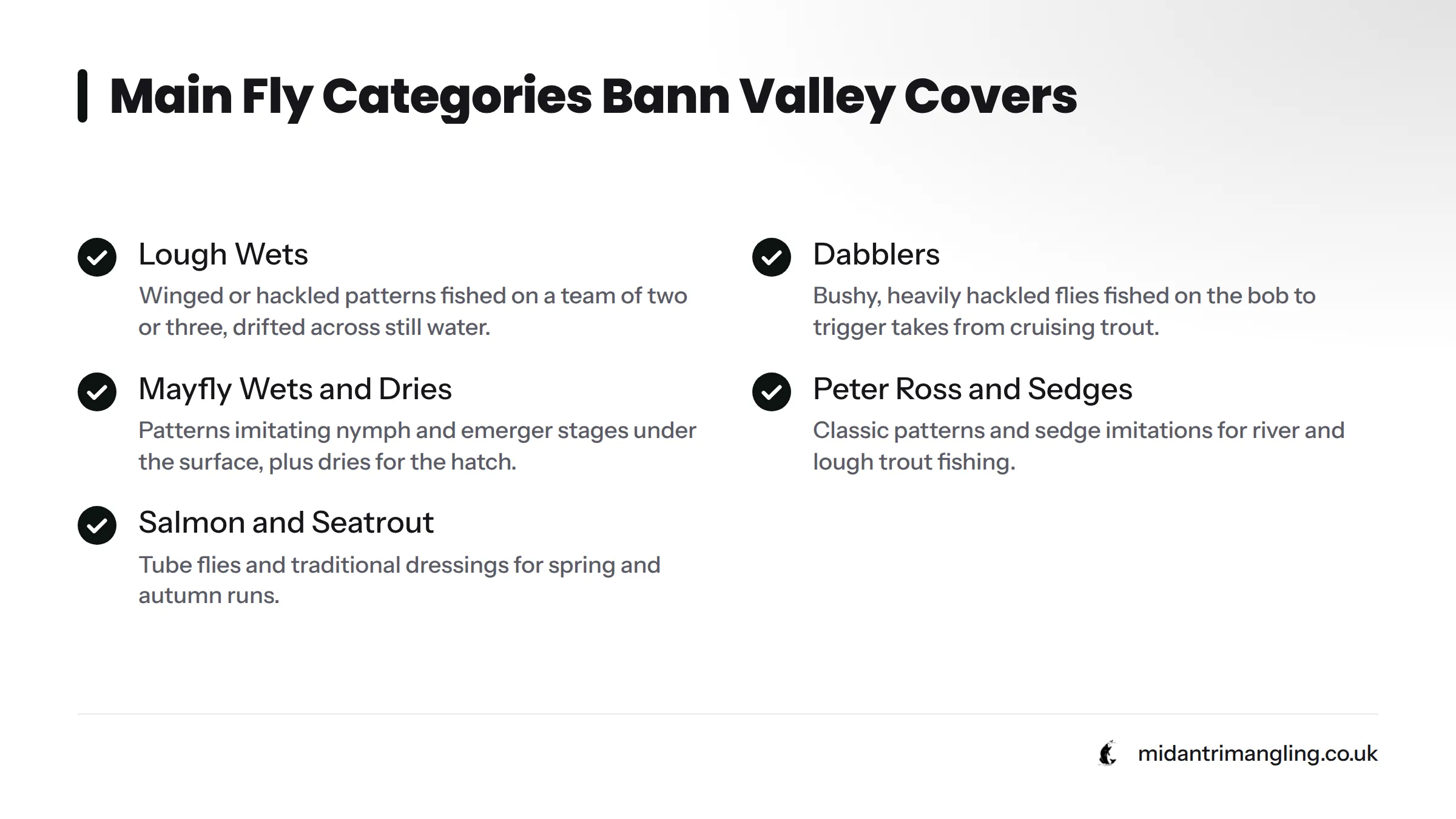Select the text about classic patterns and sedge imitations
This screenshot has width=1456, height=819.
(x=1079, y=446)
